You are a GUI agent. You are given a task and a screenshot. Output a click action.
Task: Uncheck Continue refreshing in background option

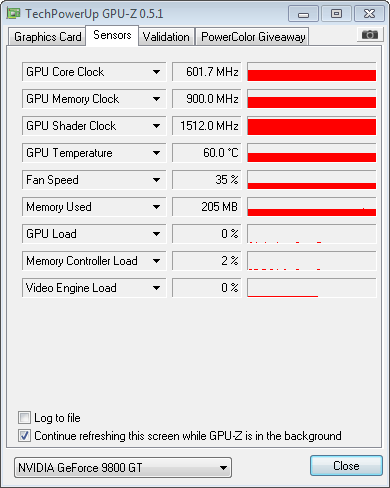(25, 436)
